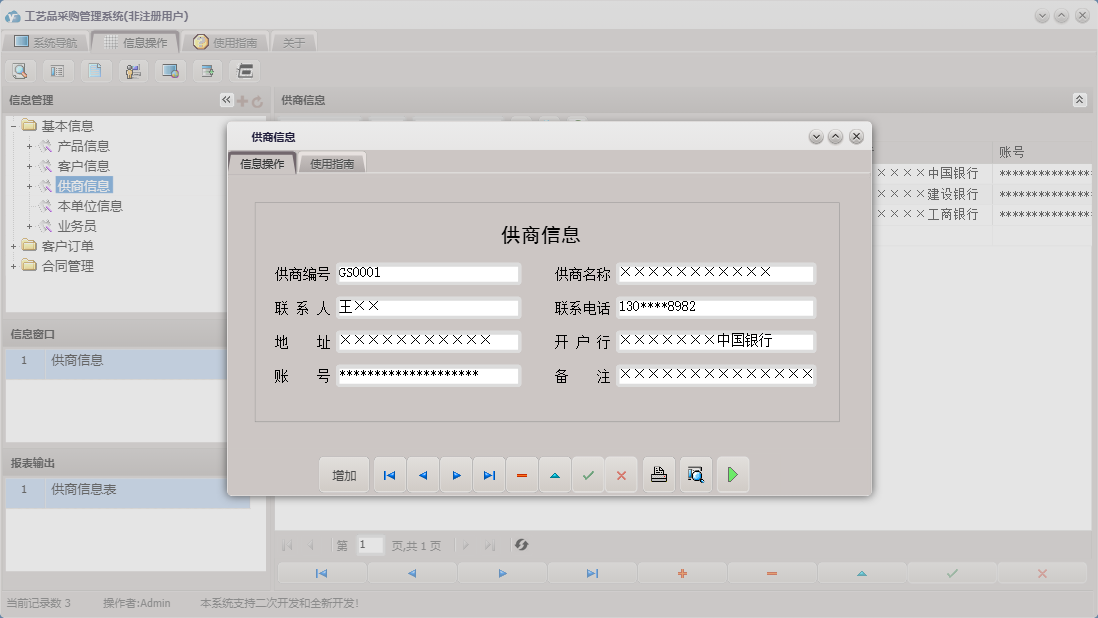The image size is (1098, 618).
Task: Click the red minus delete icon in dialog
Action: click(522, 475)
